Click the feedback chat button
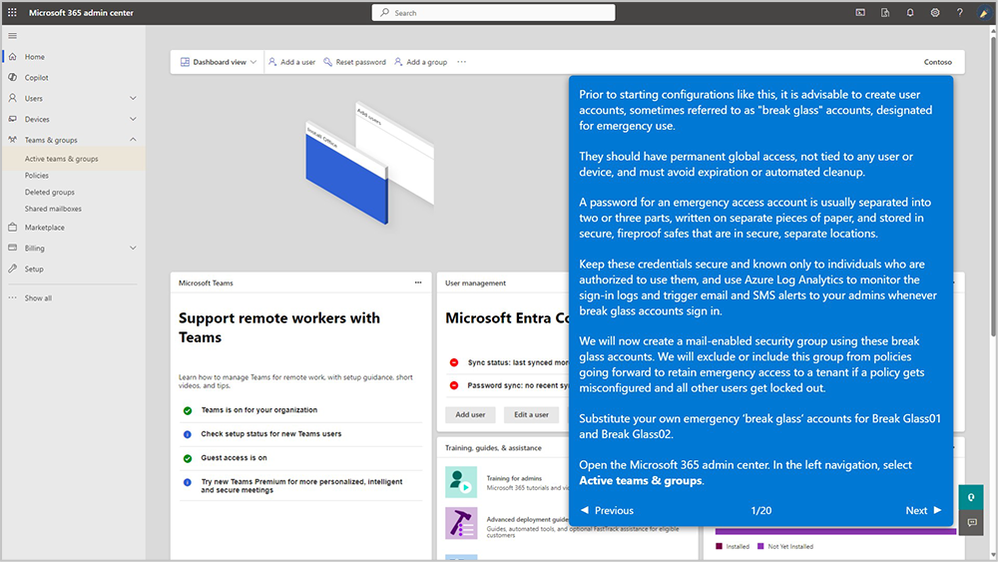 (971, 523)
